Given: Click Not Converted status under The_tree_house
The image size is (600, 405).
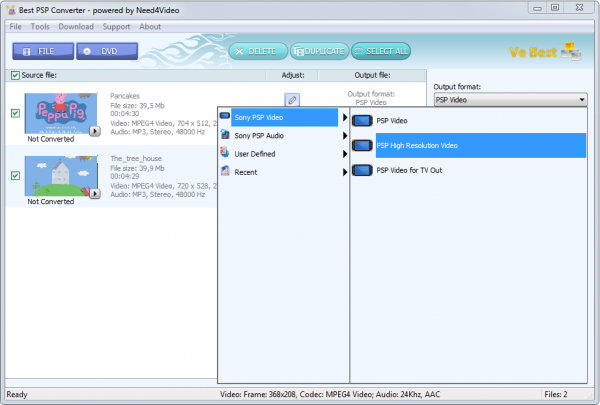Looking at the screenshot, I should pos(51,201).
